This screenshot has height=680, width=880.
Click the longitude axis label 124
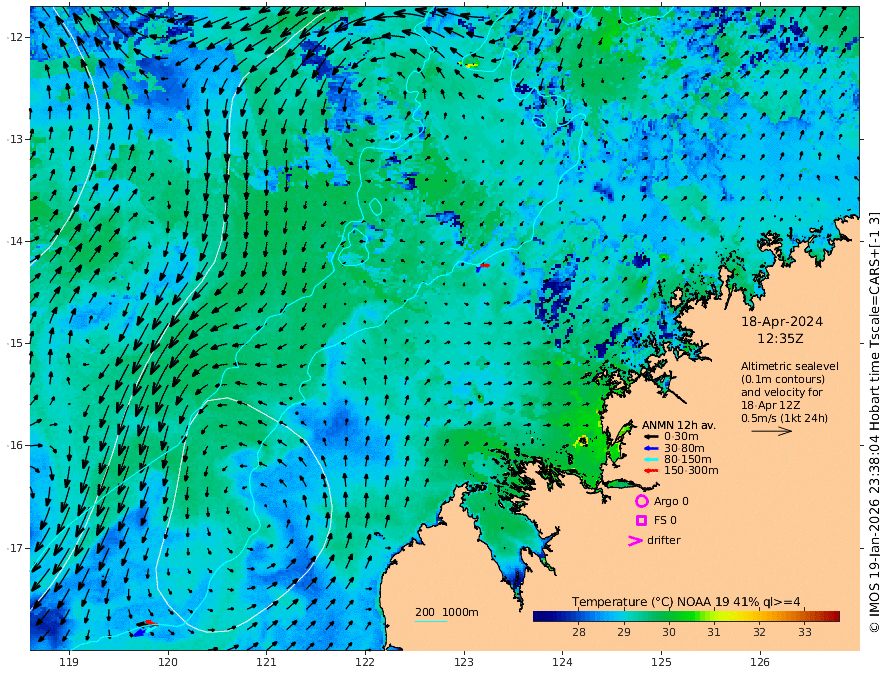pos(562,662)
